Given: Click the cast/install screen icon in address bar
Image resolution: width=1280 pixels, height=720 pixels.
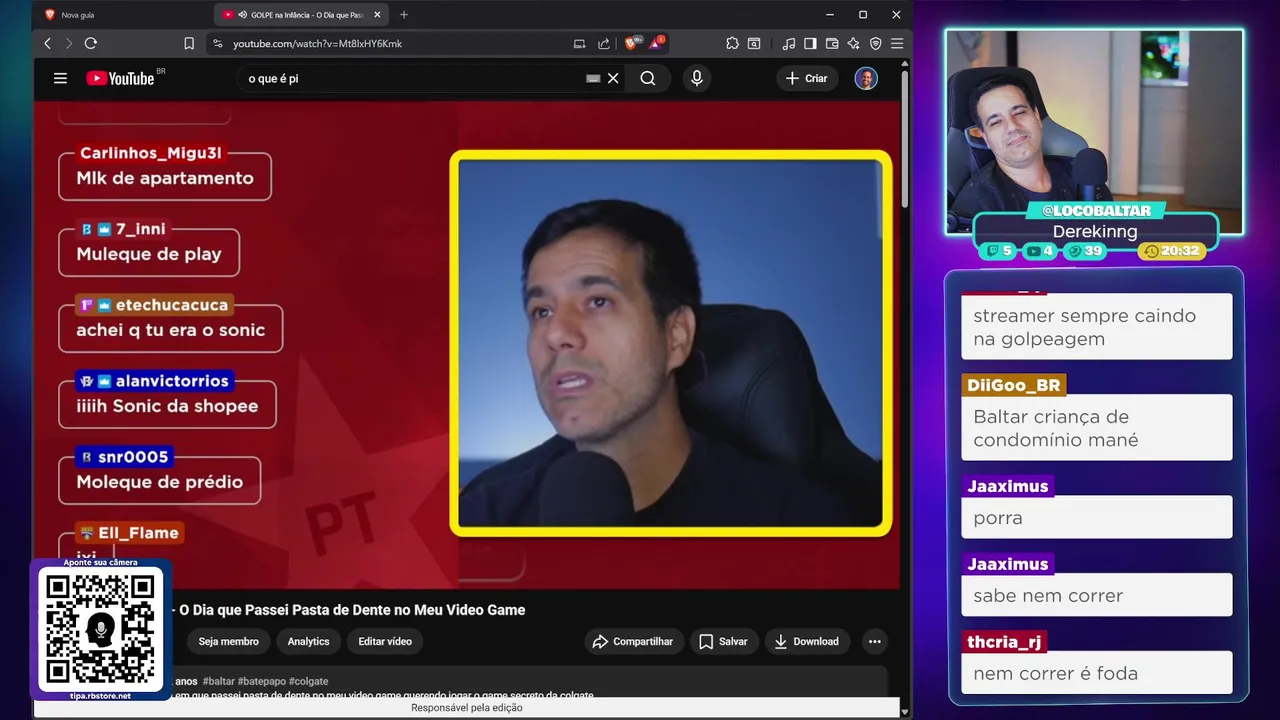Looking at the screenshot, I should [x=579, y=43].
